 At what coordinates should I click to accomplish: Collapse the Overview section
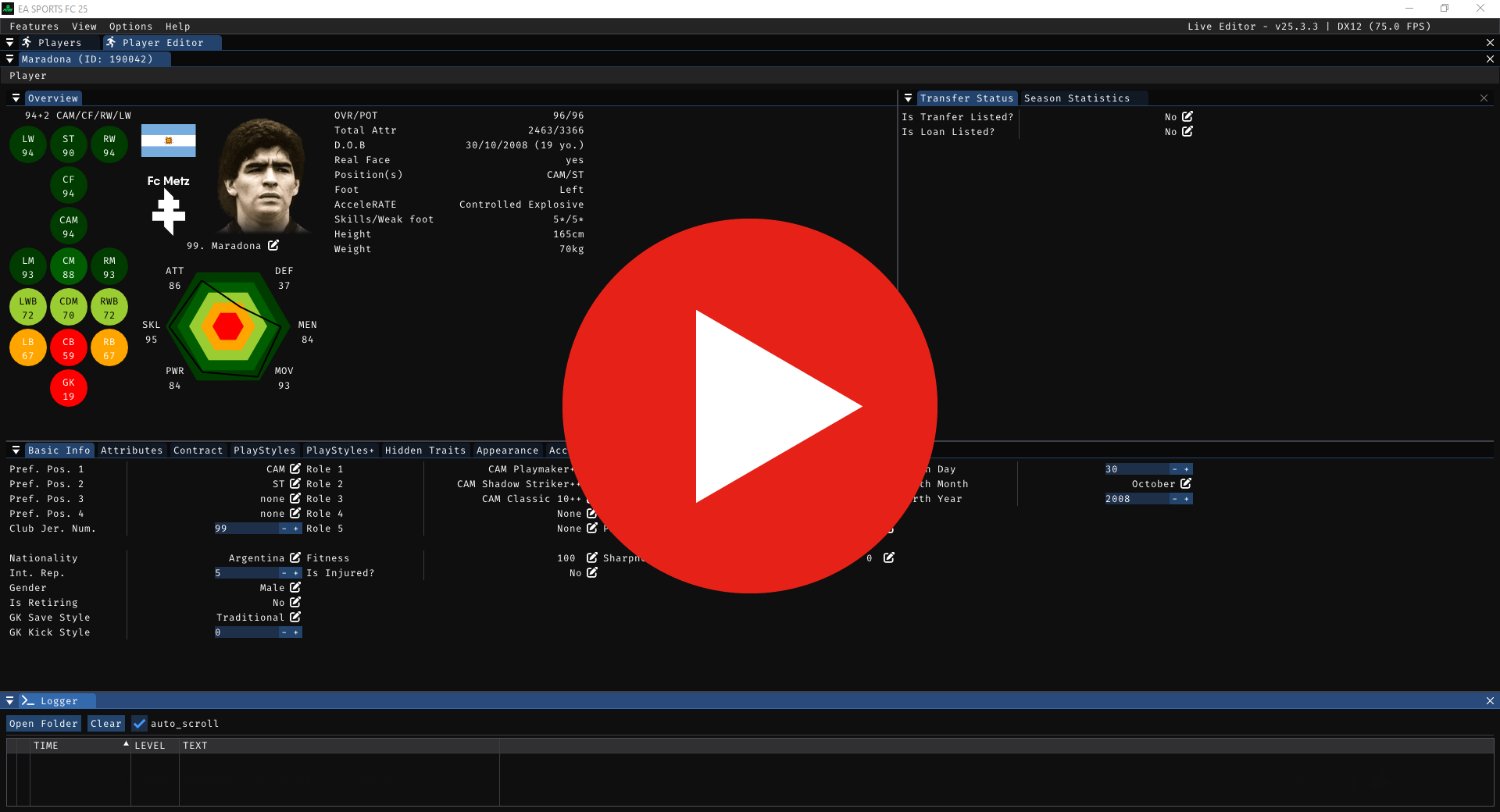tap(16, 98)
